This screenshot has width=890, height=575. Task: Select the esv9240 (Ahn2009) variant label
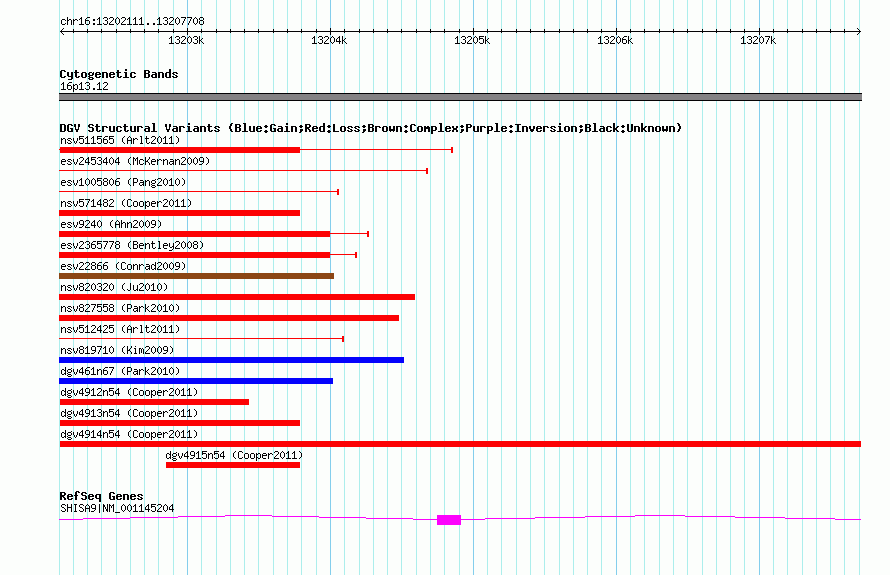coord(111,224)
